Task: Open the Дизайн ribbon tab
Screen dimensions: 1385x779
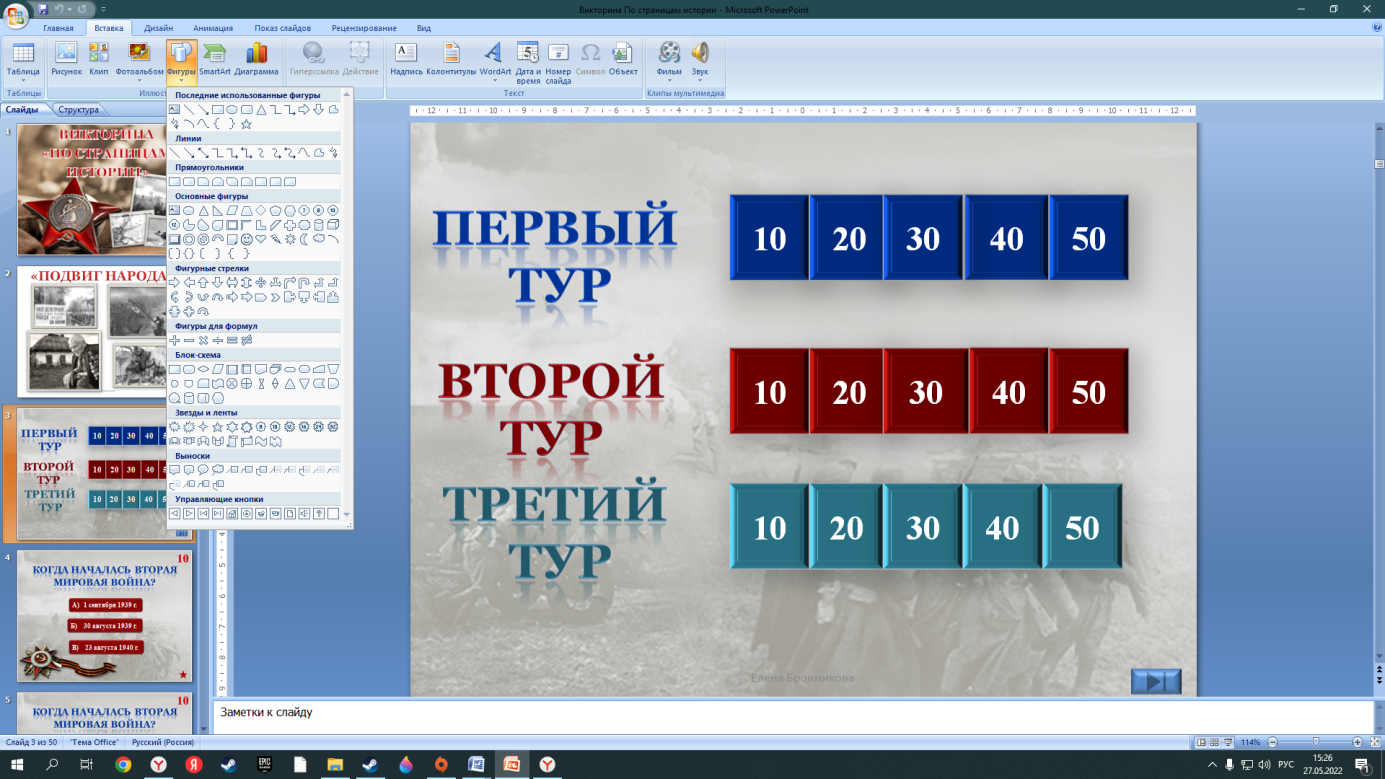Action: coord(158,28)
